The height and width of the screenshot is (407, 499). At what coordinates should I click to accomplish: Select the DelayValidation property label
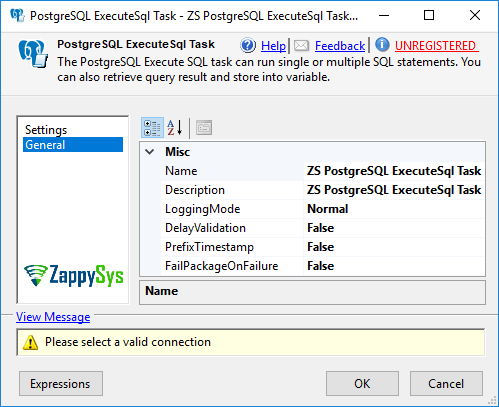(205, 228)
